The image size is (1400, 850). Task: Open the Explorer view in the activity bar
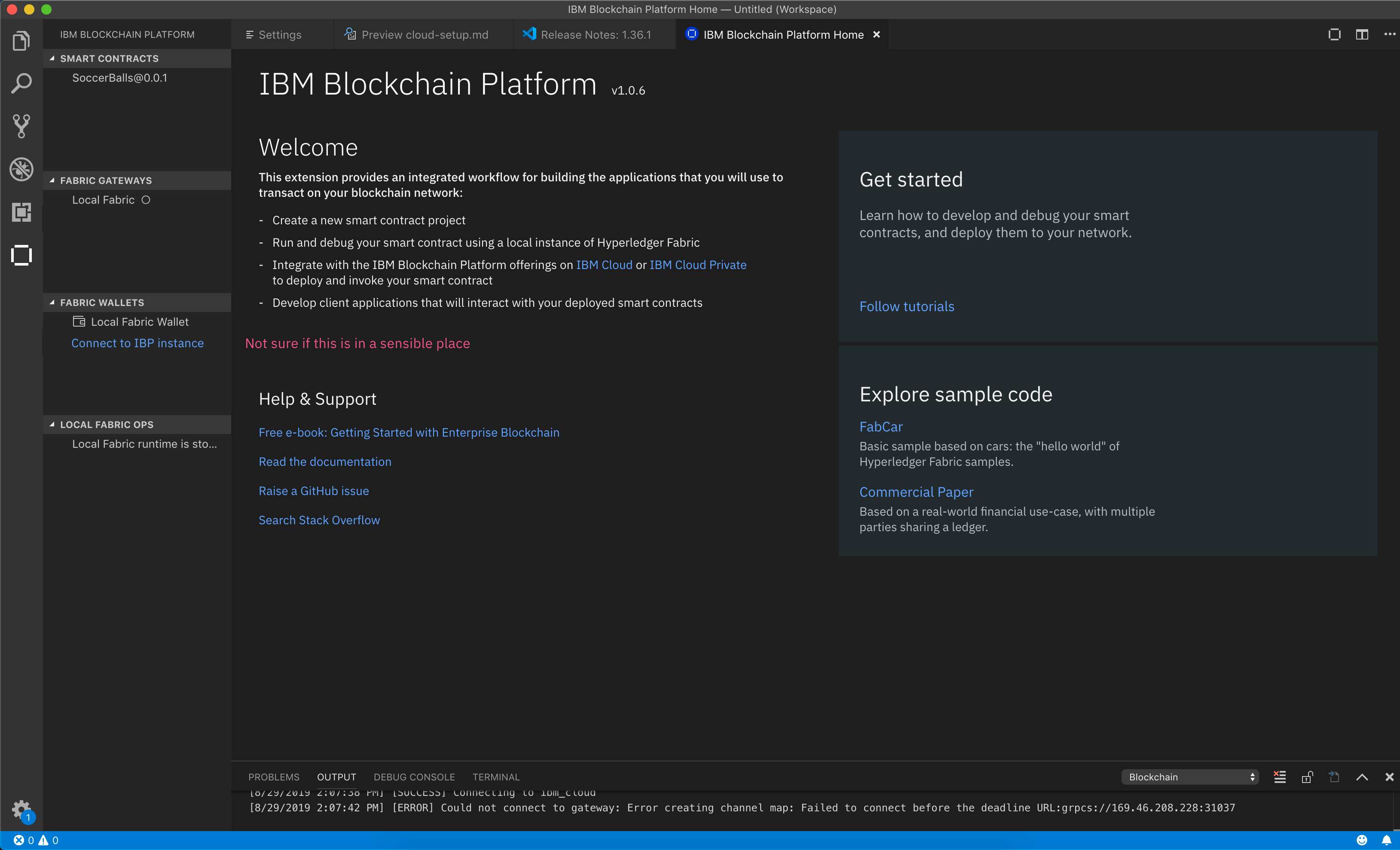(21, 40)
